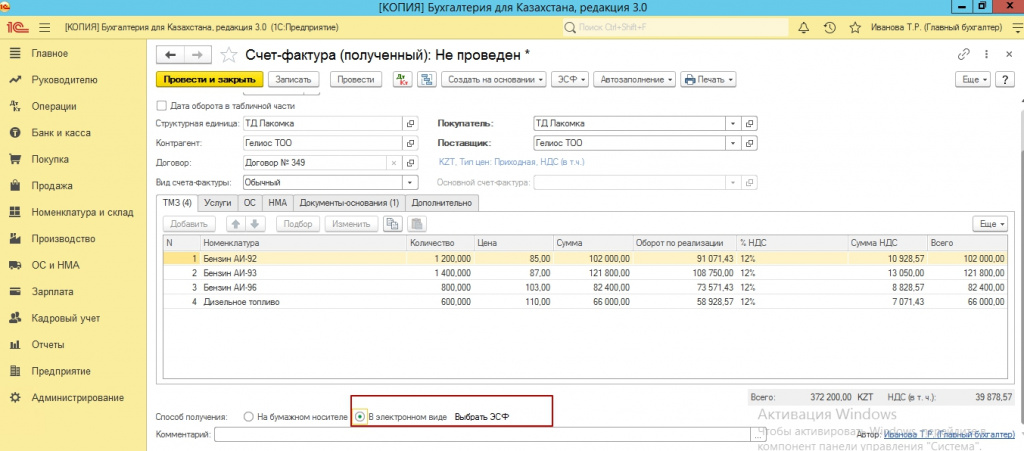Open KZT price type settings link

513,162
